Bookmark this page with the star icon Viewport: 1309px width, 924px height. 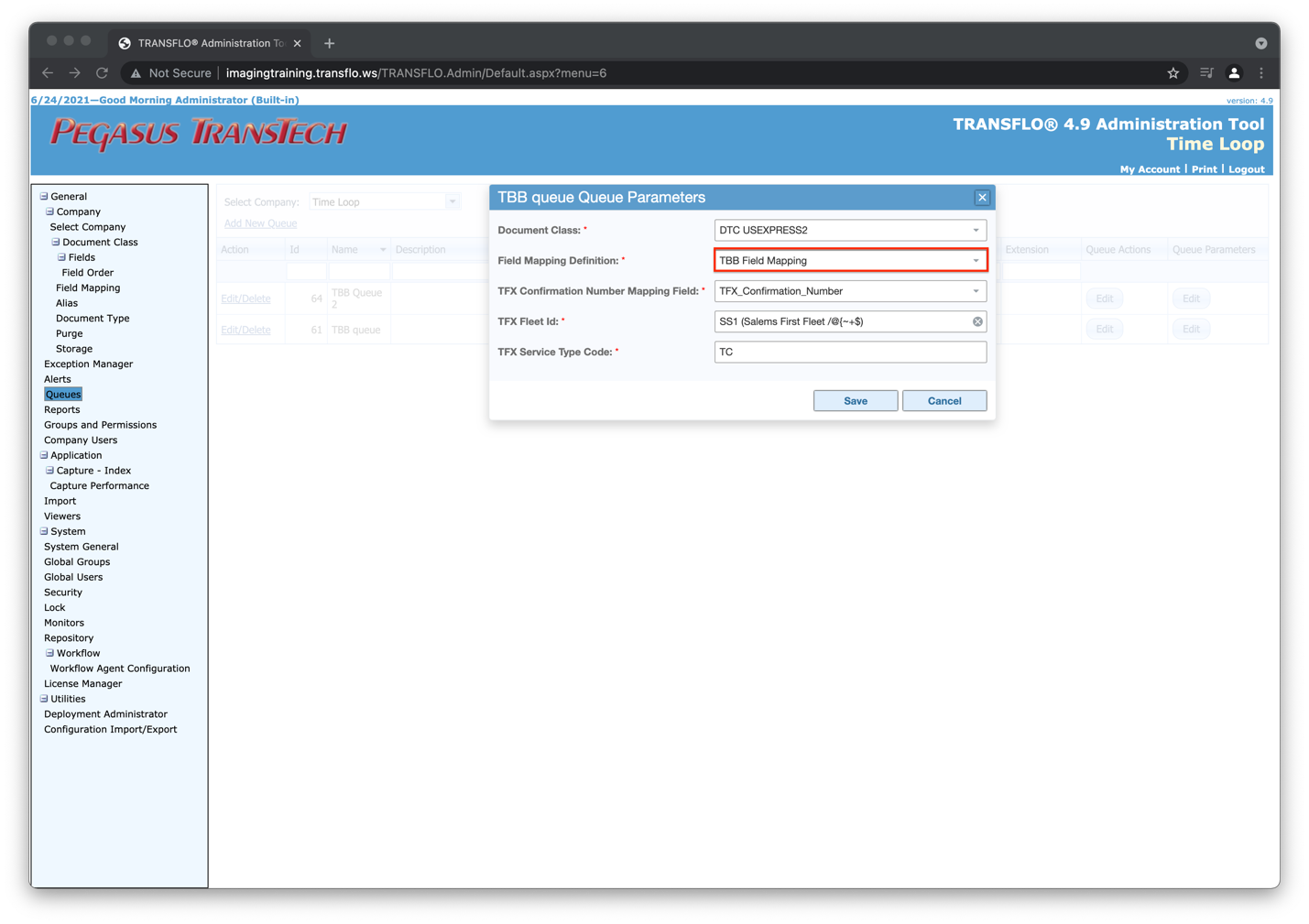pos(1173,73)
